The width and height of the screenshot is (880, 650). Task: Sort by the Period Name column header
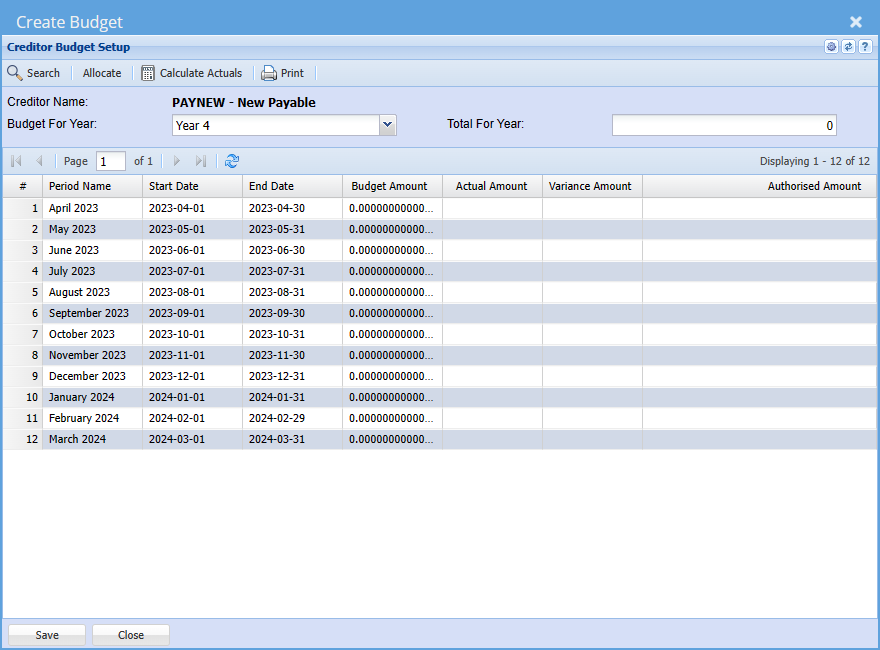(x=80, y=186)
